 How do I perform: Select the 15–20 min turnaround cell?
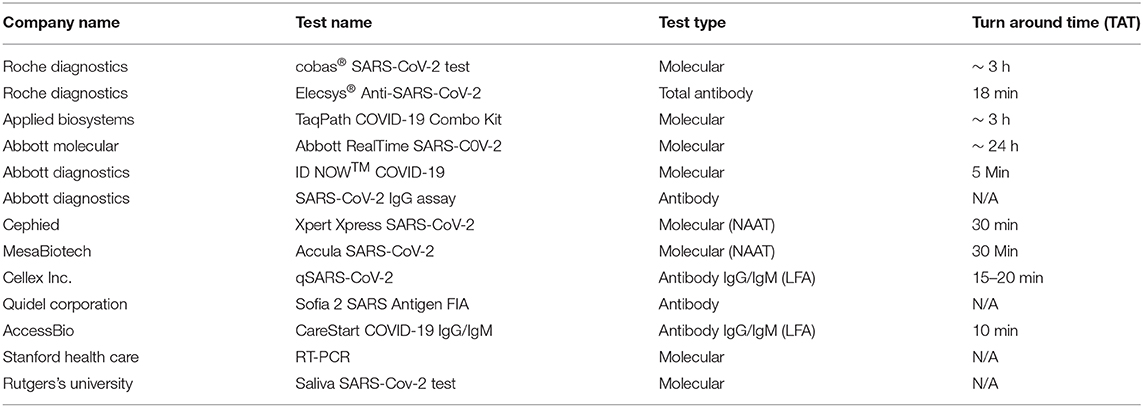tap(1008, 278)
